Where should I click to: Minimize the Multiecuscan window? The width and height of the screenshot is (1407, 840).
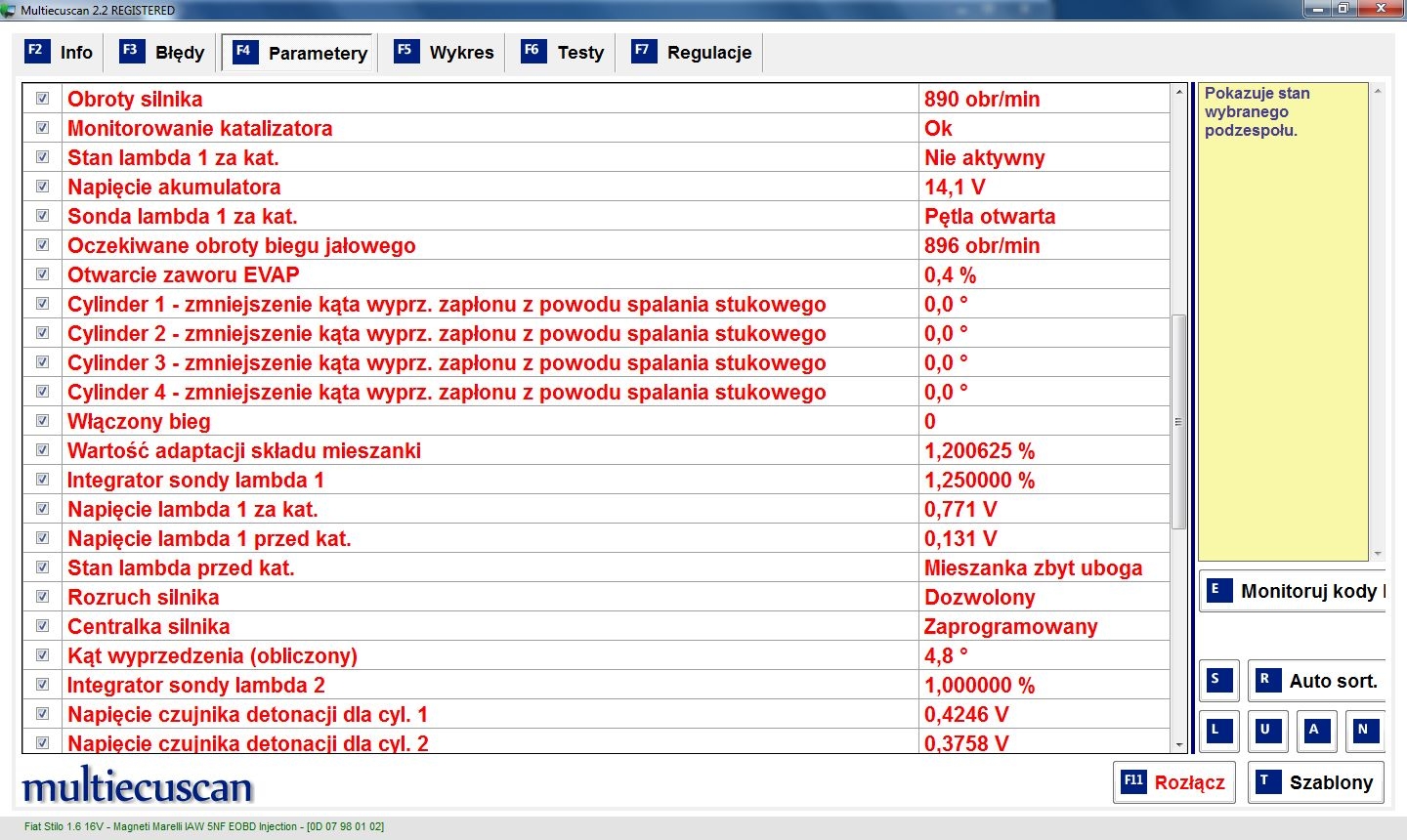(1318, 9)
